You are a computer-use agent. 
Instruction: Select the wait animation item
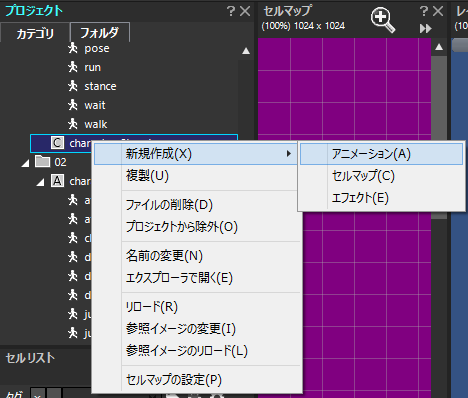click(95, 105)
